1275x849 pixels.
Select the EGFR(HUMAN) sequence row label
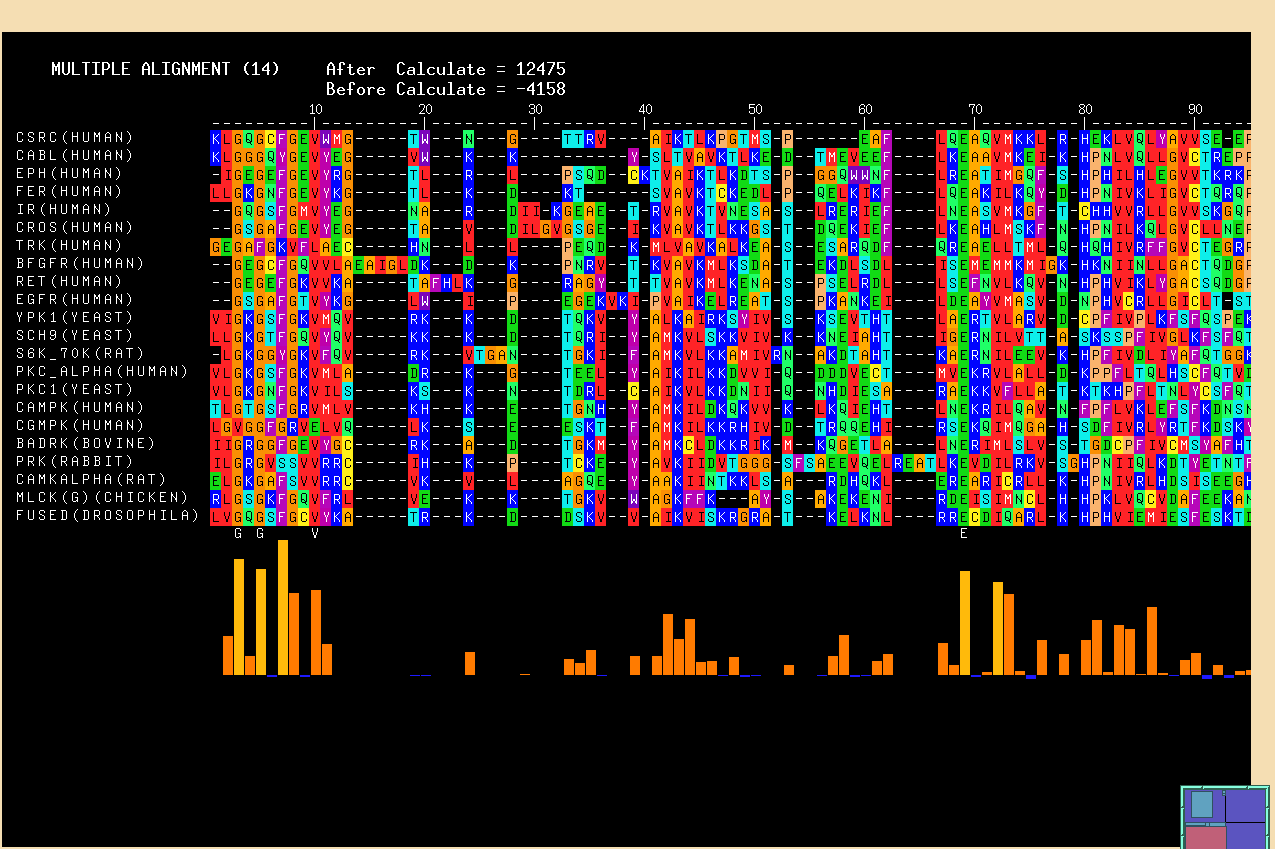[x=75, y=300]
